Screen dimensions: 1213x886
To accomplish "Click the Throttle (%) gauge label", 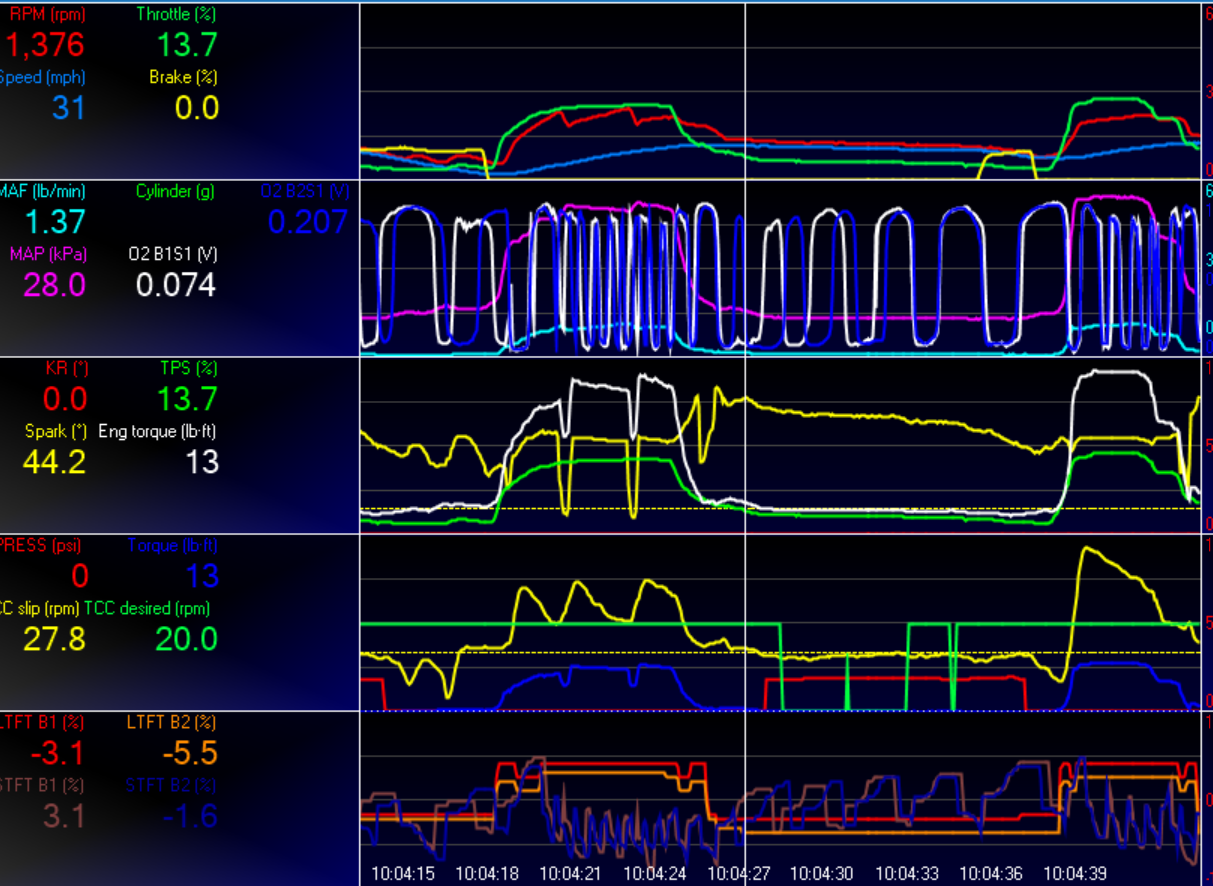I will 176,15.
